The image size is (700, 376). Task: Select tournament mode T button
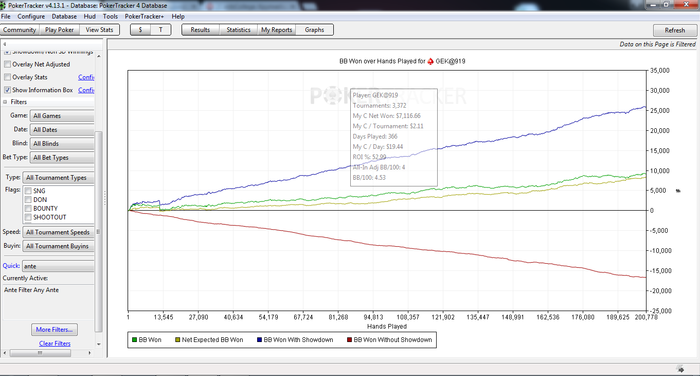pos(161,30)
